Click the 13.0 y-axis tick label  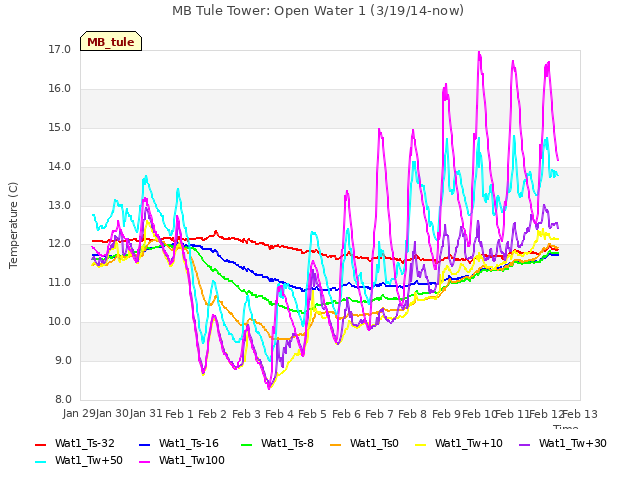60,206
